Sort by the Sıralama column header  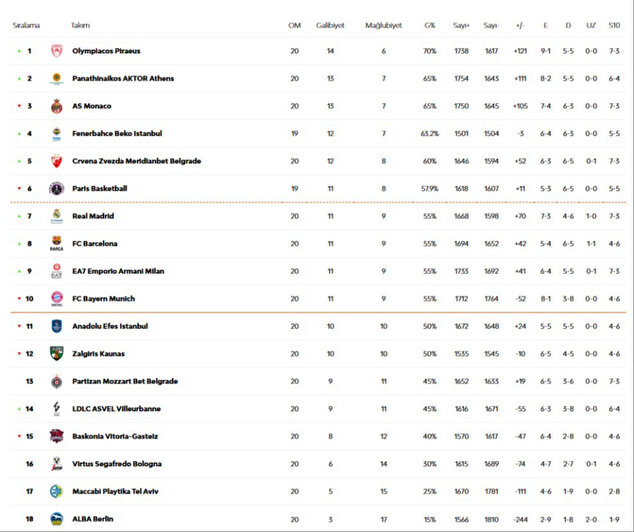coord(26,25)
